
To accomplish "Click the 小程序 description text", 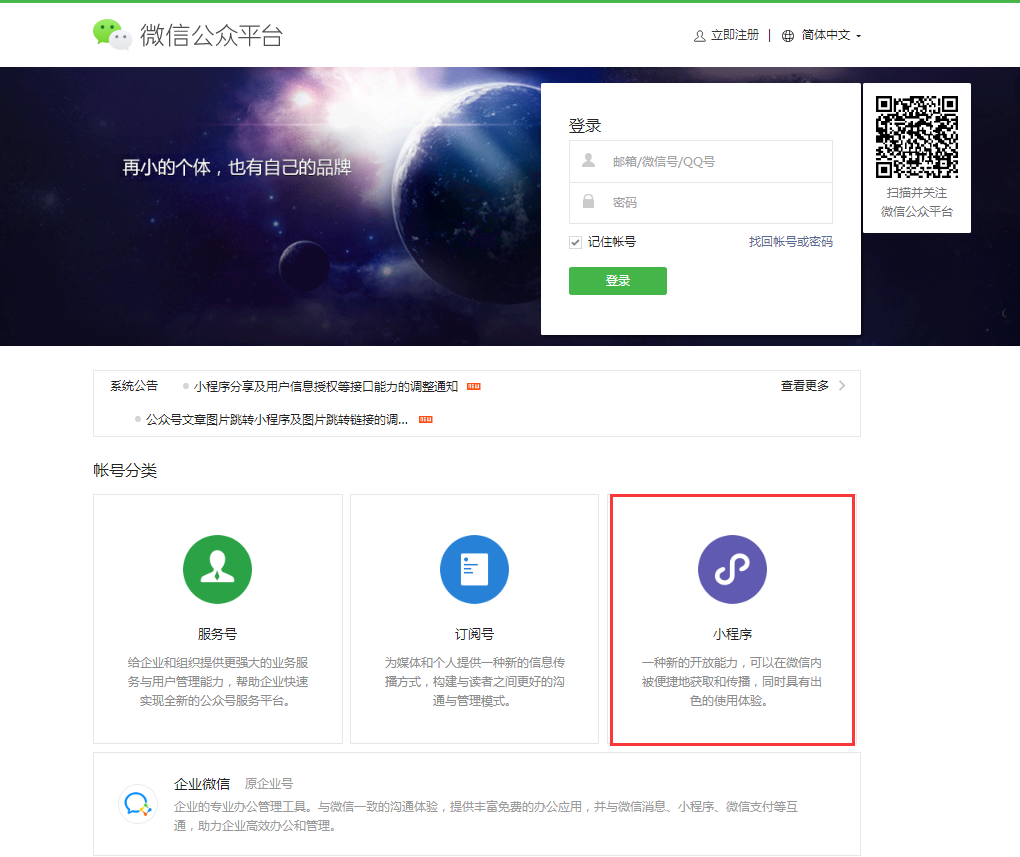I will point(732,681).
